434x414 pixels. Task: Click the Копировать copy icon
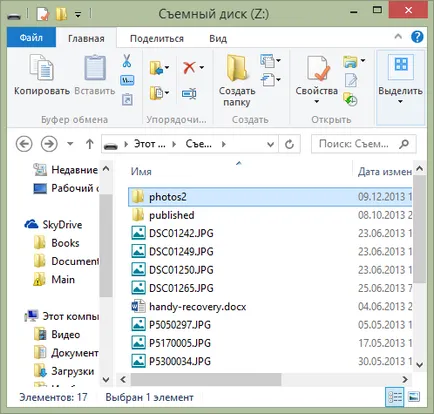point(42,68)
